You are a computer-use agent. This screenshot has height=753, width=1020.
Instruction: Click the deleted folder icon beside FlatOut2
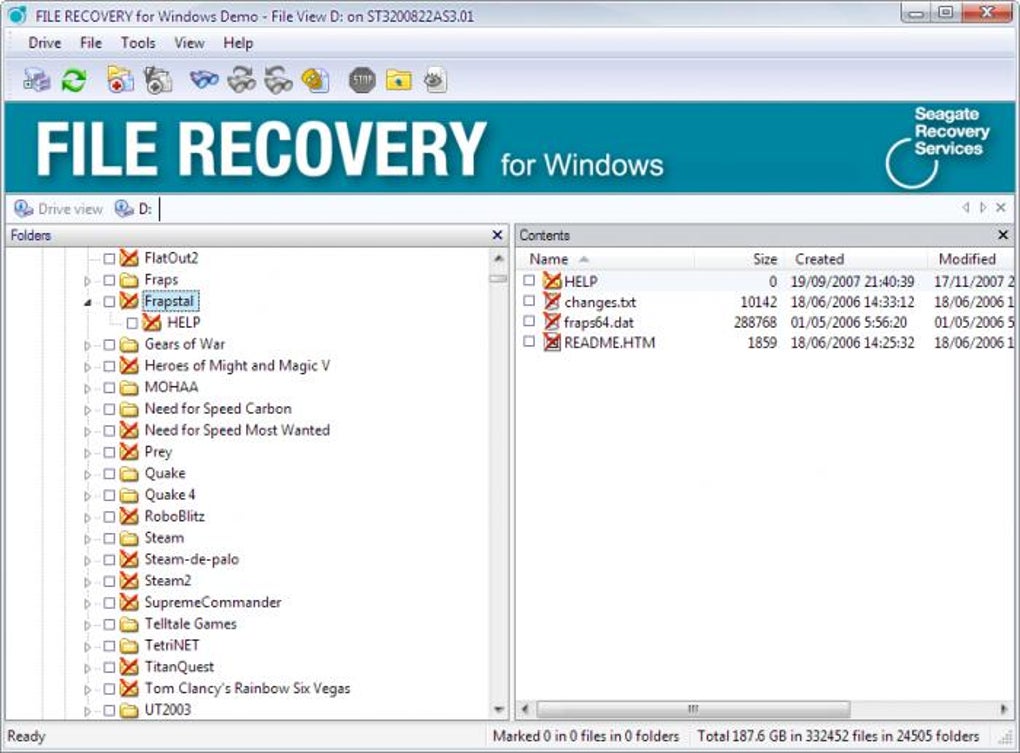coord(129,258)
